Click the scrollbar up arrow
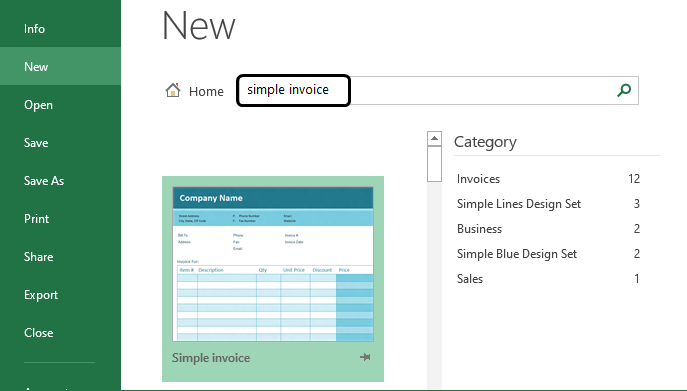The width and height of the screenshot is (687, 391). coord(434,139)
